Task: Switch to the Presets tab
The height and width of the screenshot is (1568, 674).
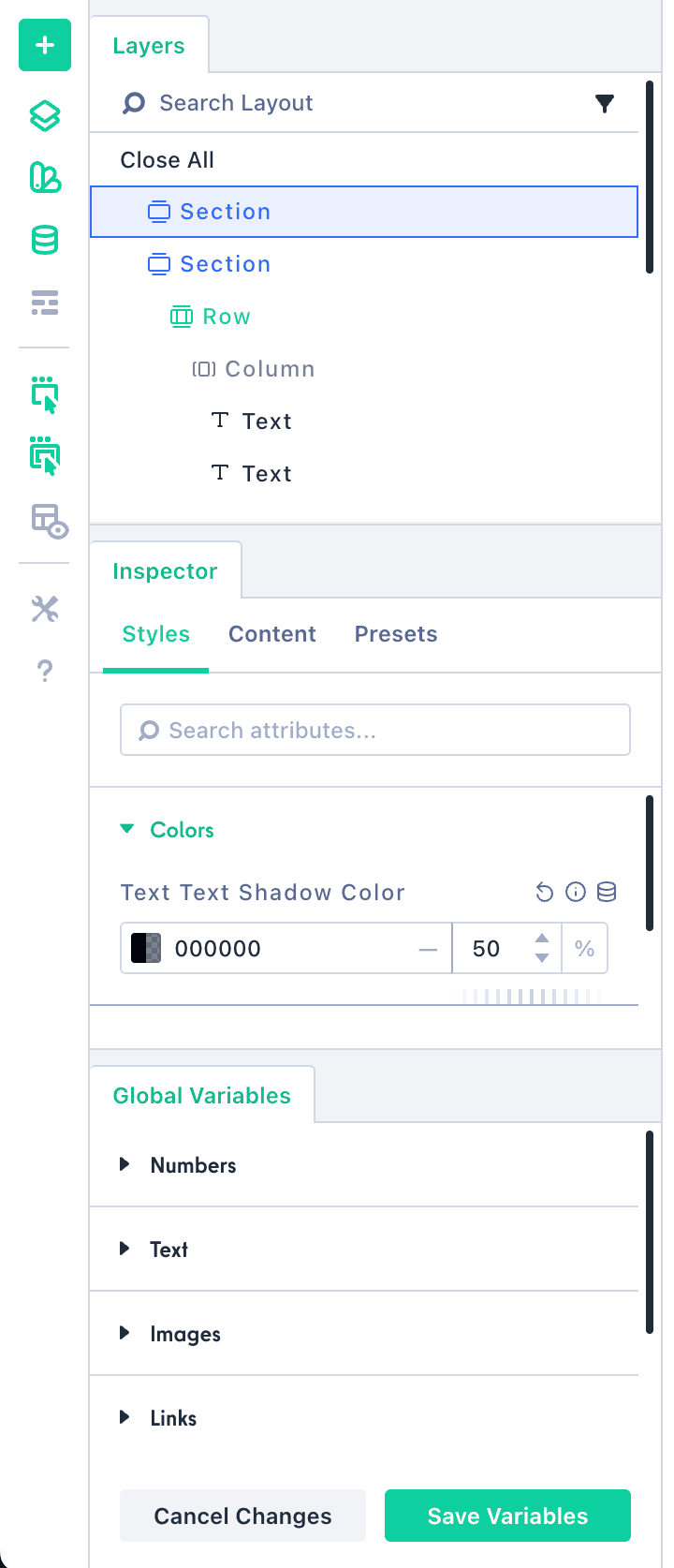Action: click(x=396, y=634)
